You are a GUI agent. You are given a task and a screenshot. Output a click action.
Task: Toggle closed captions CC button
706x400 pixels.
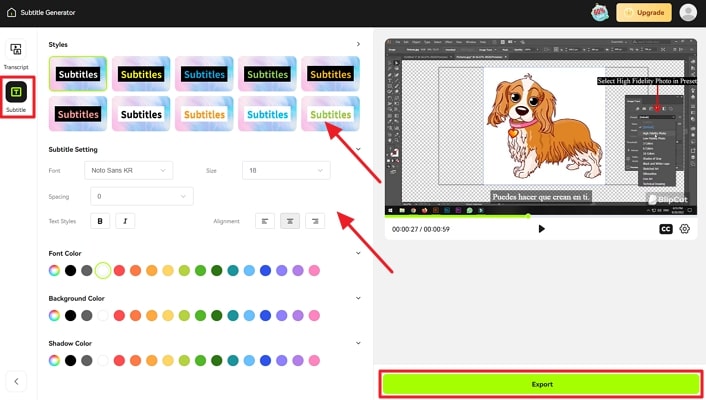tap(665, 229)
